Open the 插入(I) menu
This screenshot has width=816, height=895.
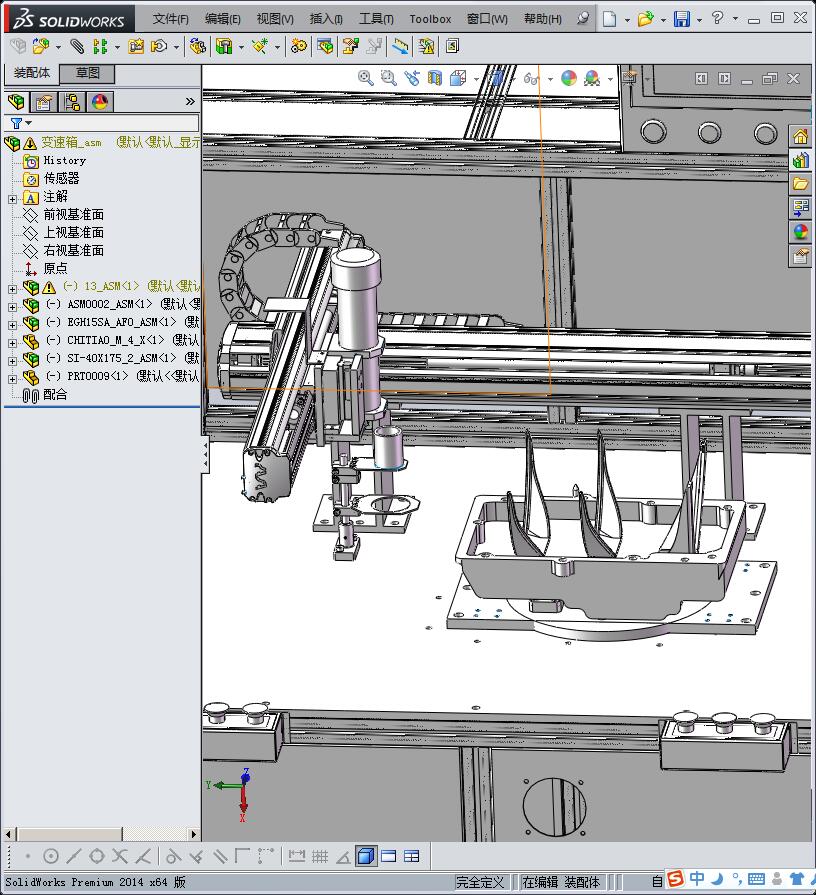[326, 19]
